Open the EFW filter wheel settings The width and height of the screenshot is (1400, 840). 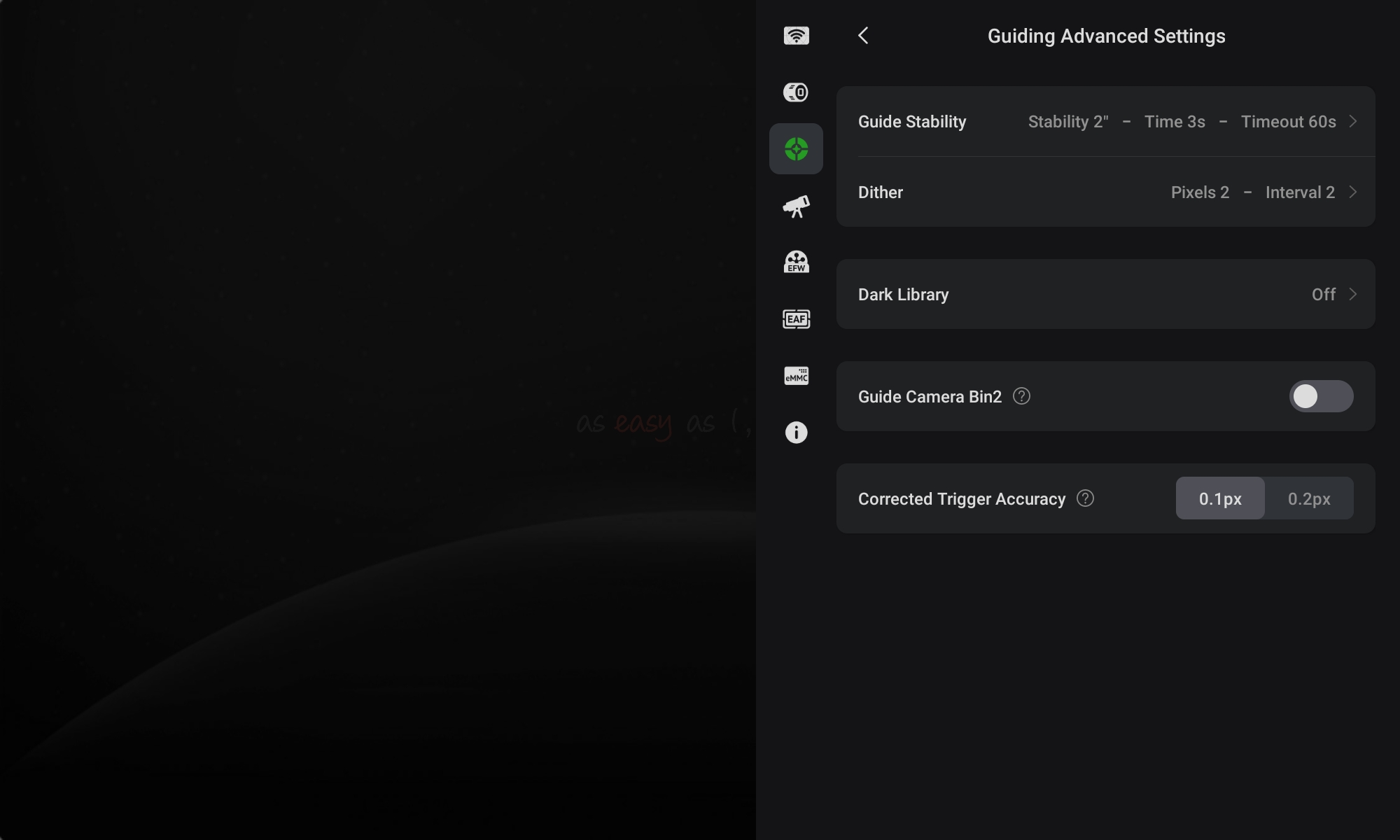pos(796,262)
